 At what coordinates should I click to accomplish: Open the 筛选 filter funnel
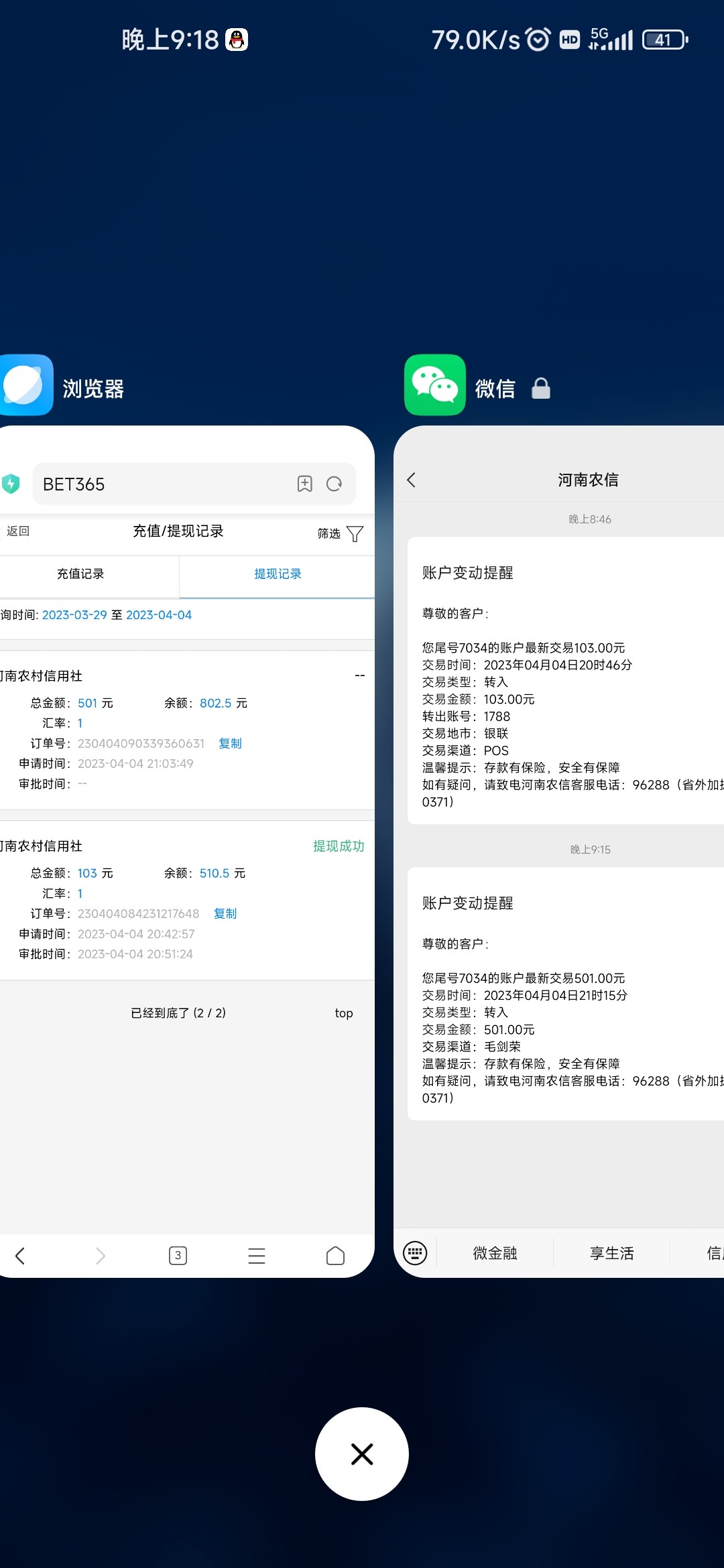[355, 534]
